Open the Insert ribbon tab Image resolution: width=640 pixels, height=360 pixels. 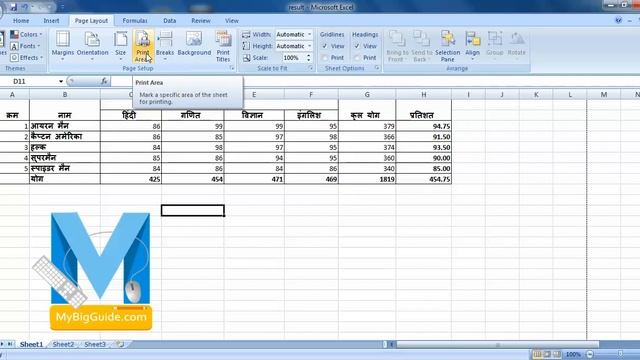click(51, 20)
